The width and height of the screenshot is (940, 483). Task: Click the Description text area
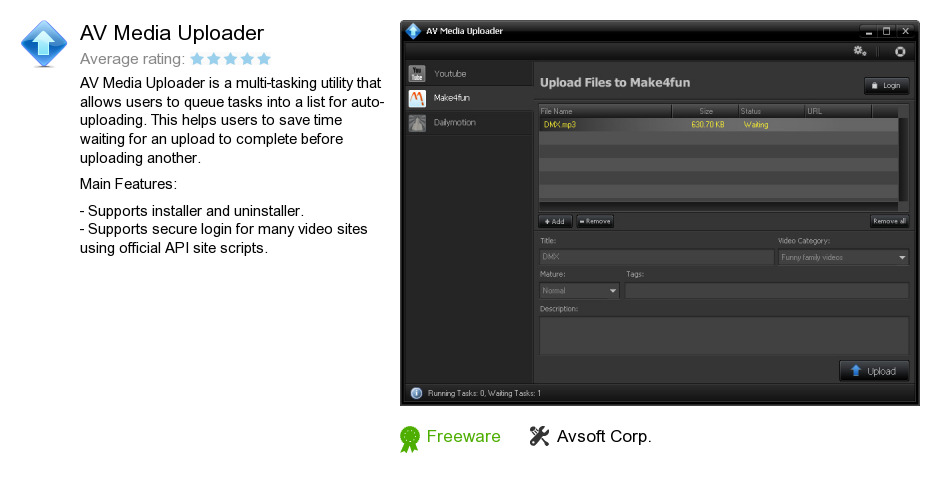coord(724,336)
